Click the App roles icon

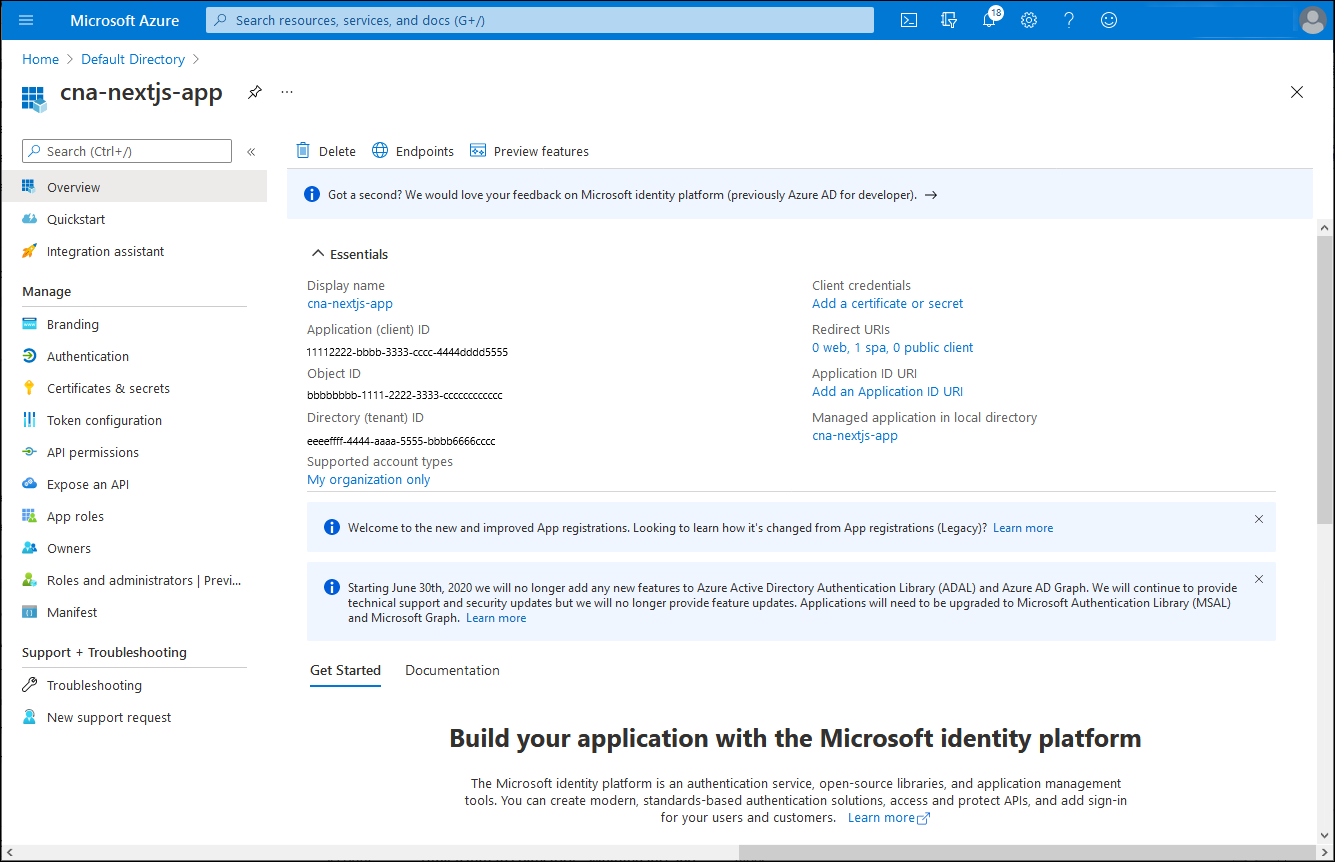pyautogui.click(x=29, y=516)
